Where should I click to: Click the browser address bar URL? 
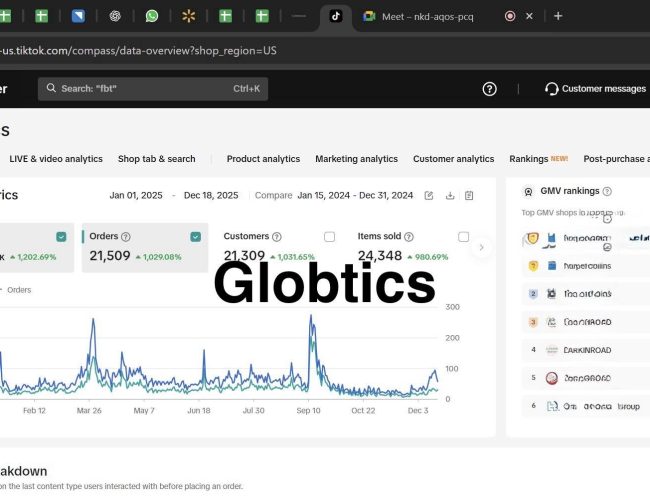pos(138,51)
